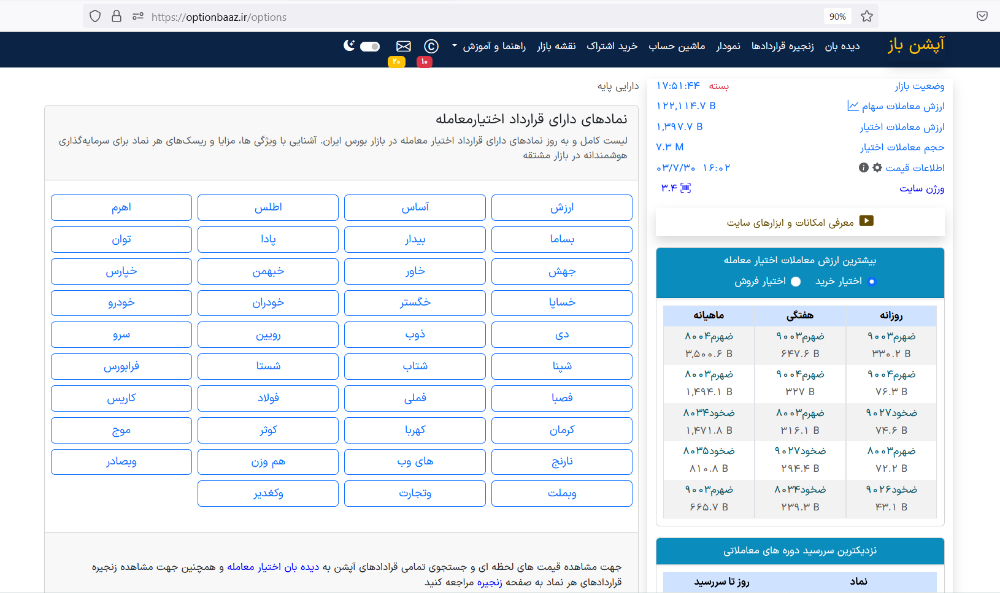Click the خودرو symbol button

(x=121, y=303)
